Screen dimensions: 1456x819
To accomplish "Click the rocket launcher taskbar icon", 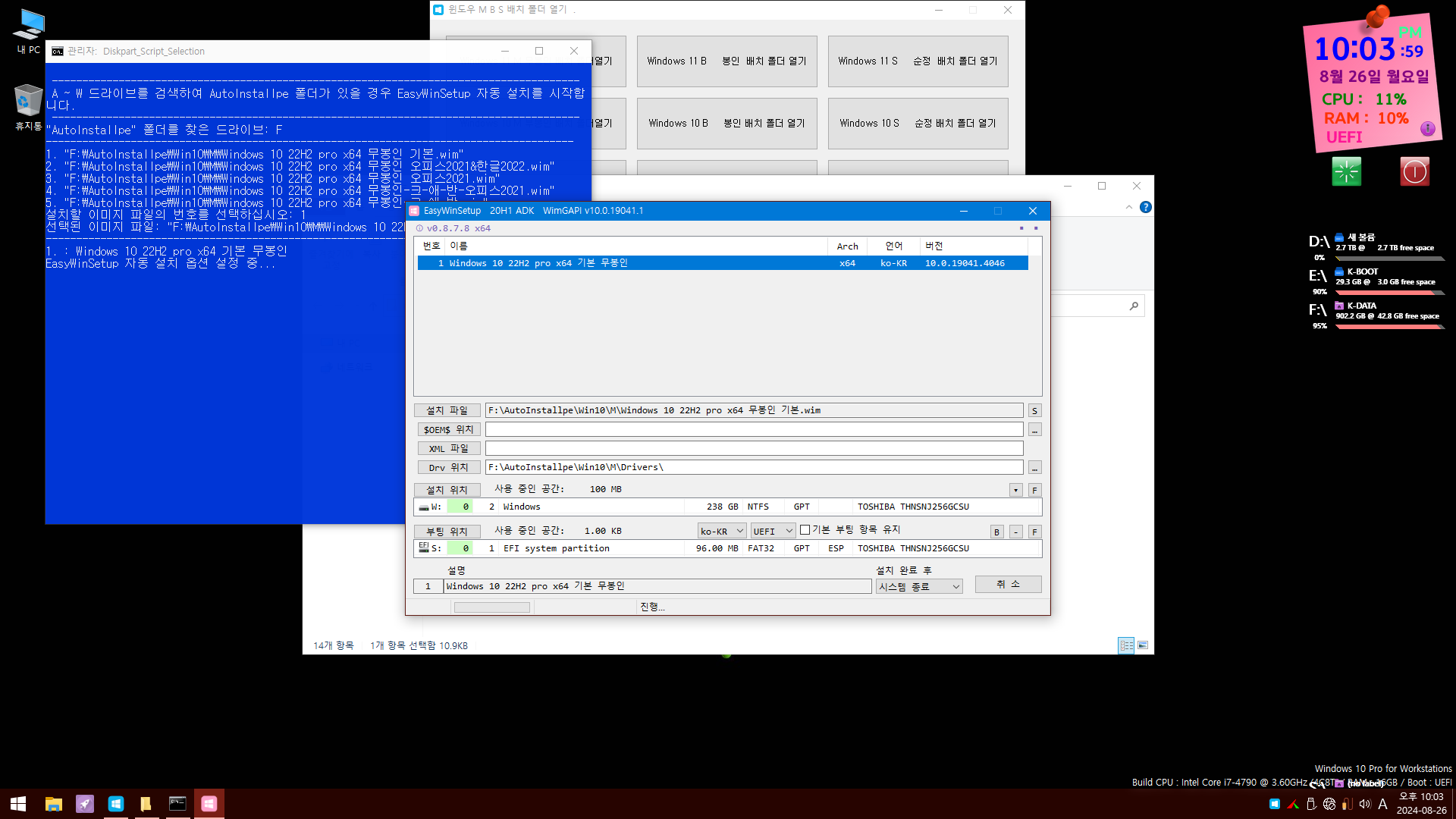I will coord(84,804).
